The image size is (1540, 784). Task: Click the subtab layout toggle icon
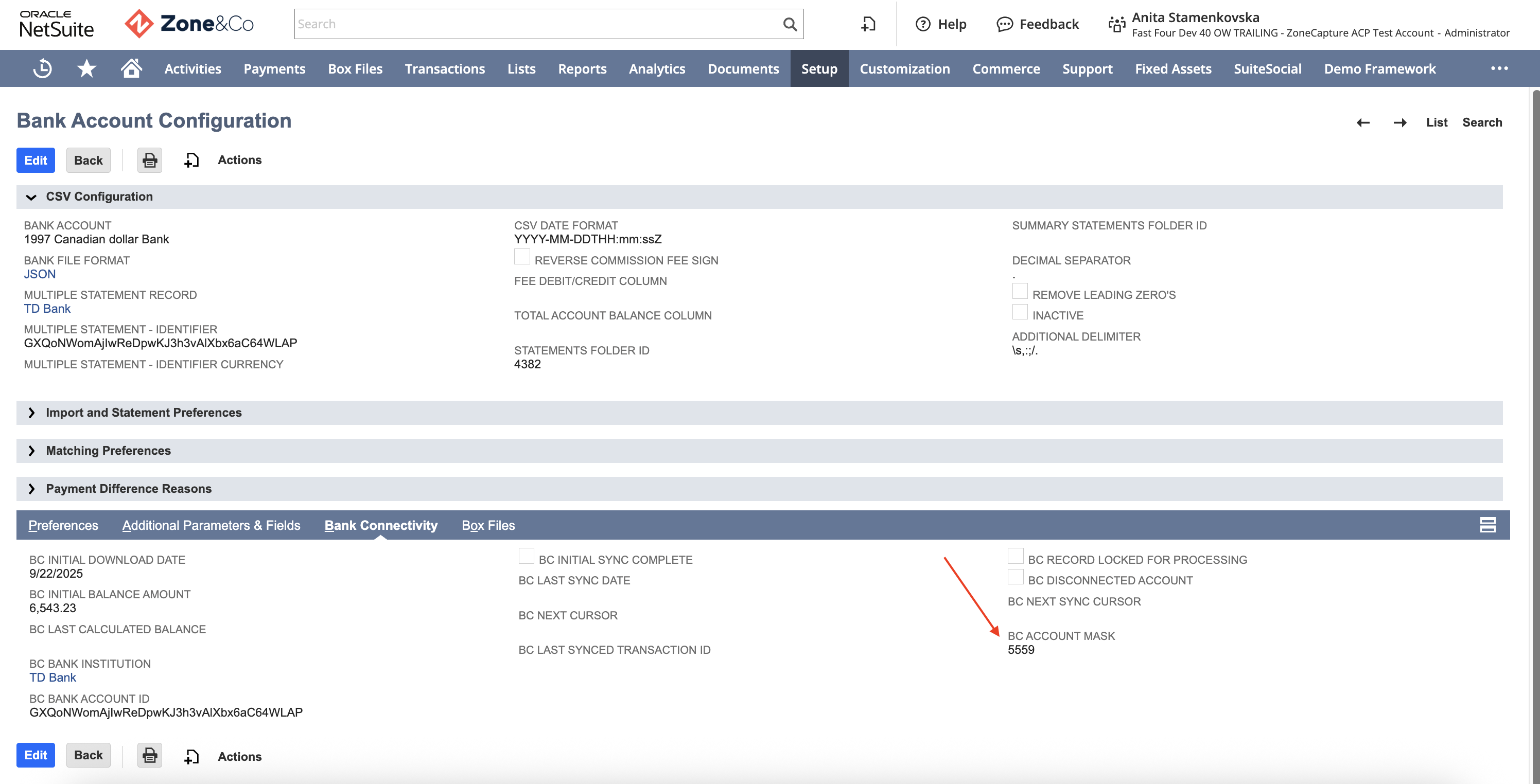coord(1487,525)
